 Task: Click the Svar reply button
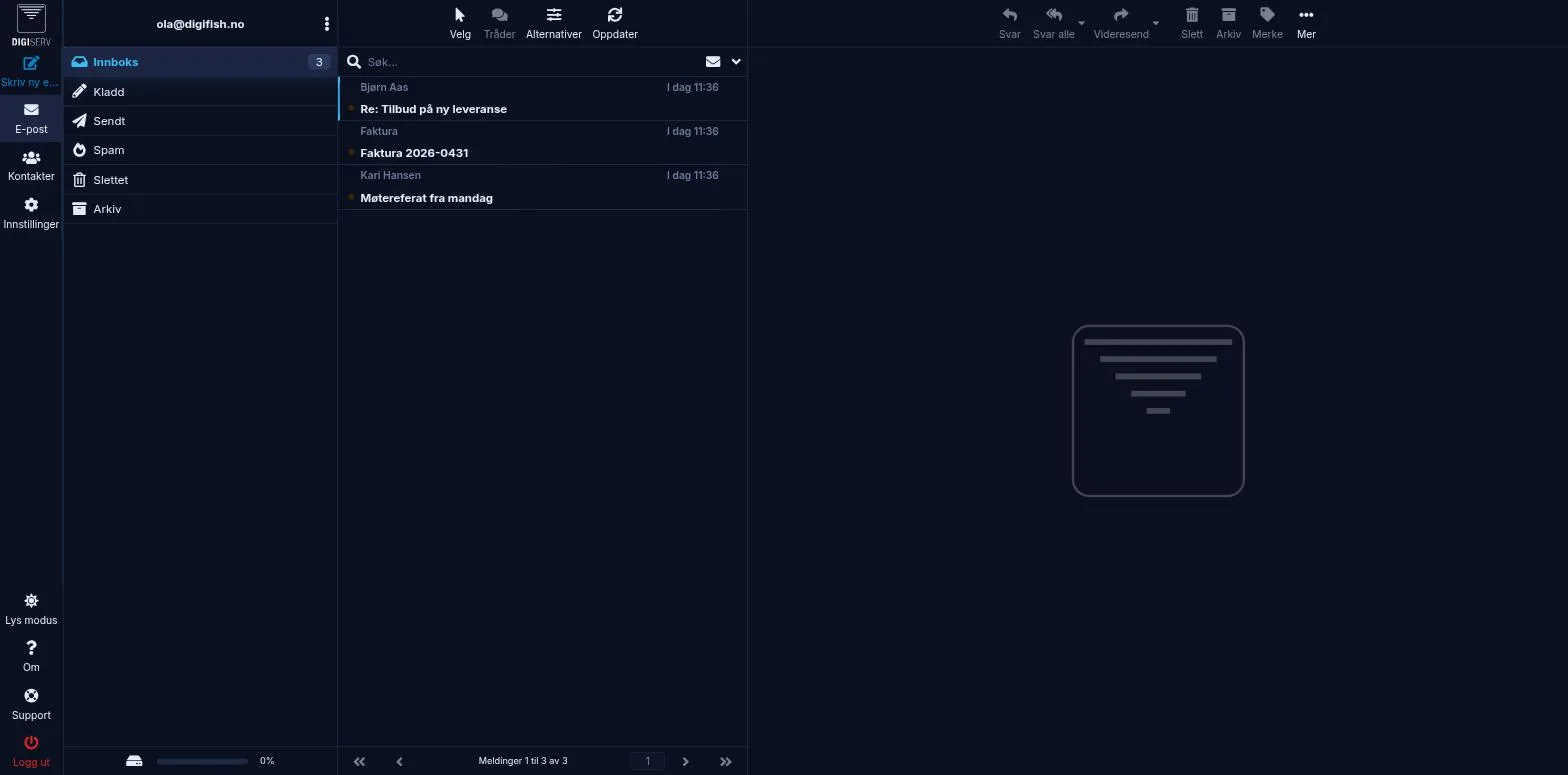1010,23
